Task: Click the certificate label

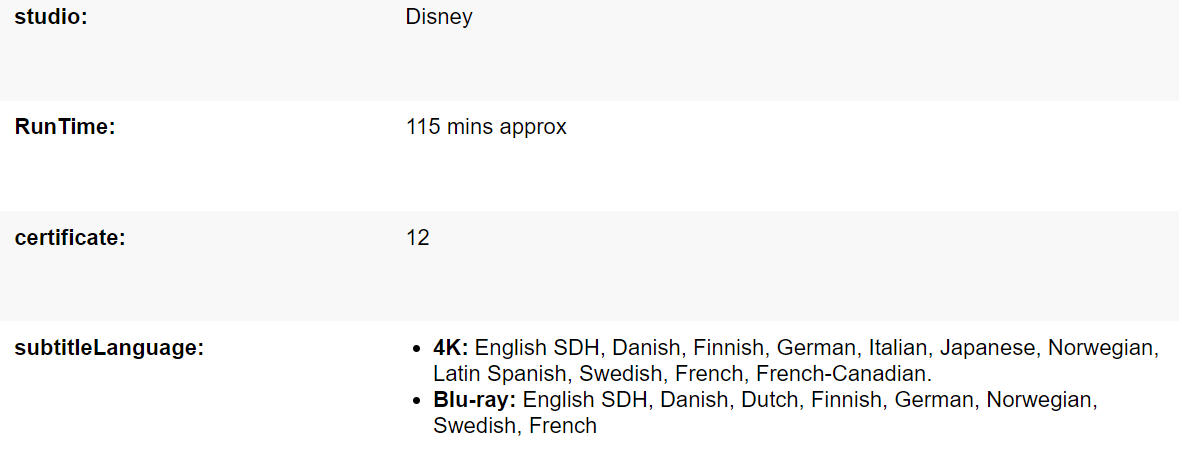Action: (70, 237)
